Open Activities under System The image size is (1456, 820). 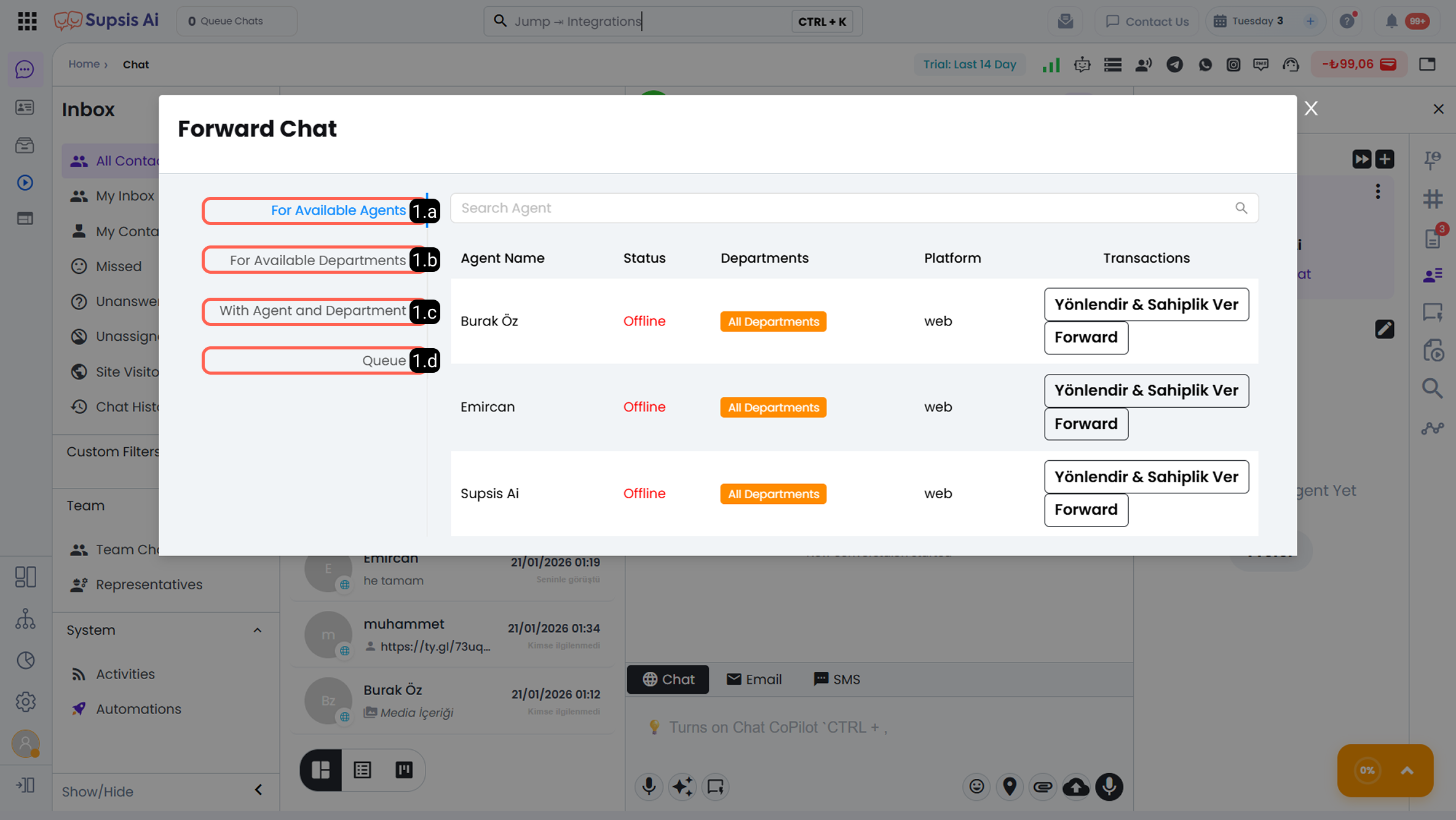coord(125,674)
